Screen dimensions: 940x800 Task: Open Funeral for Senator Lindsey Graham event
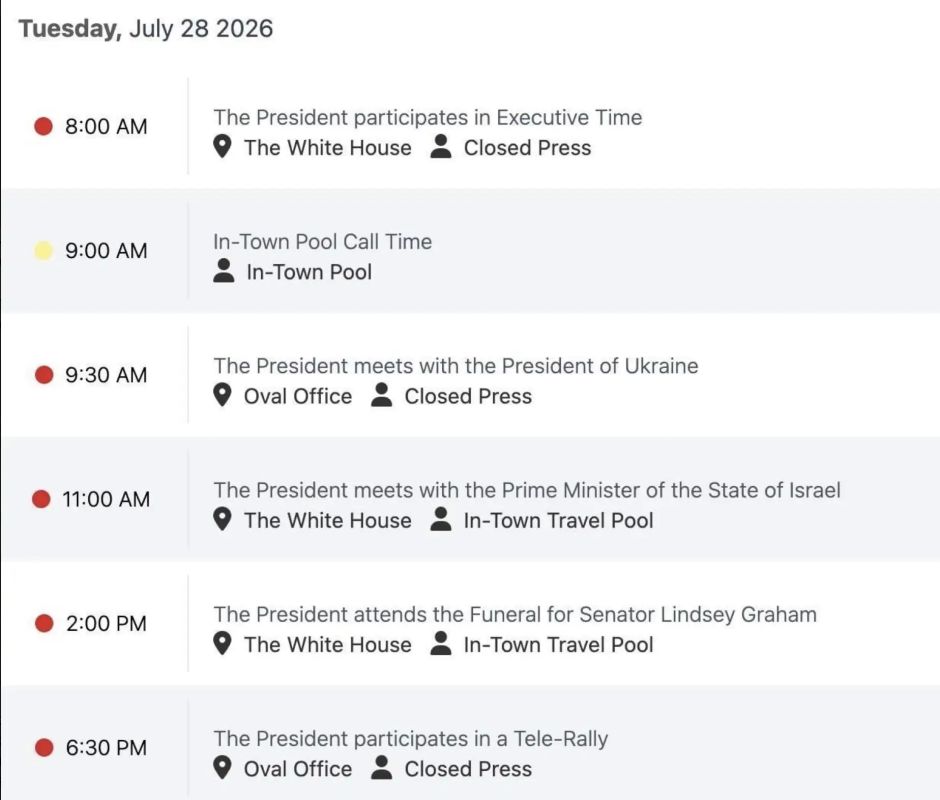click(515, 615)
